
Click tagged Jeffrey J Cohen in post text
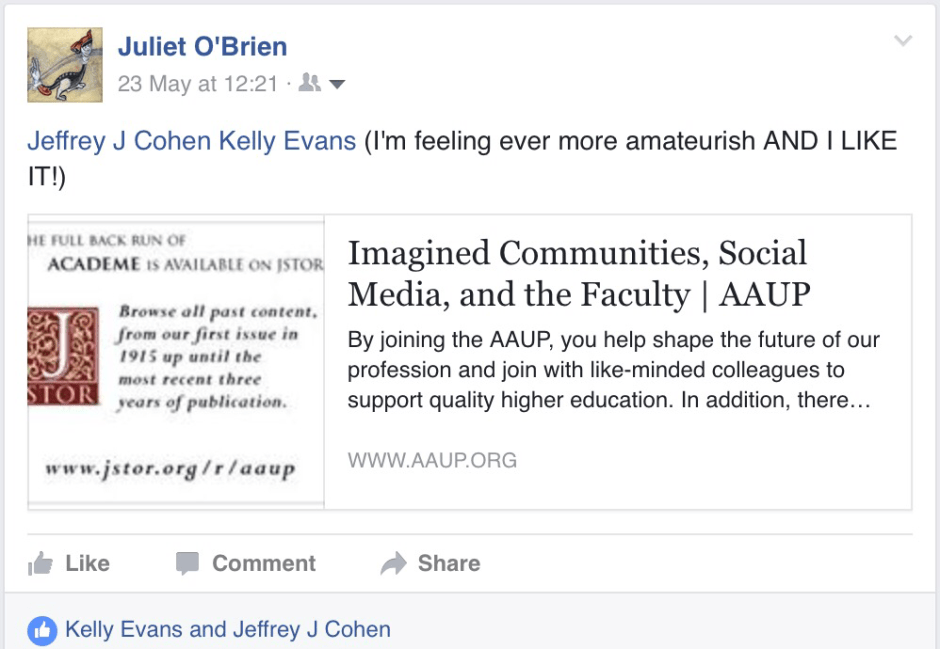coord(119,141)
